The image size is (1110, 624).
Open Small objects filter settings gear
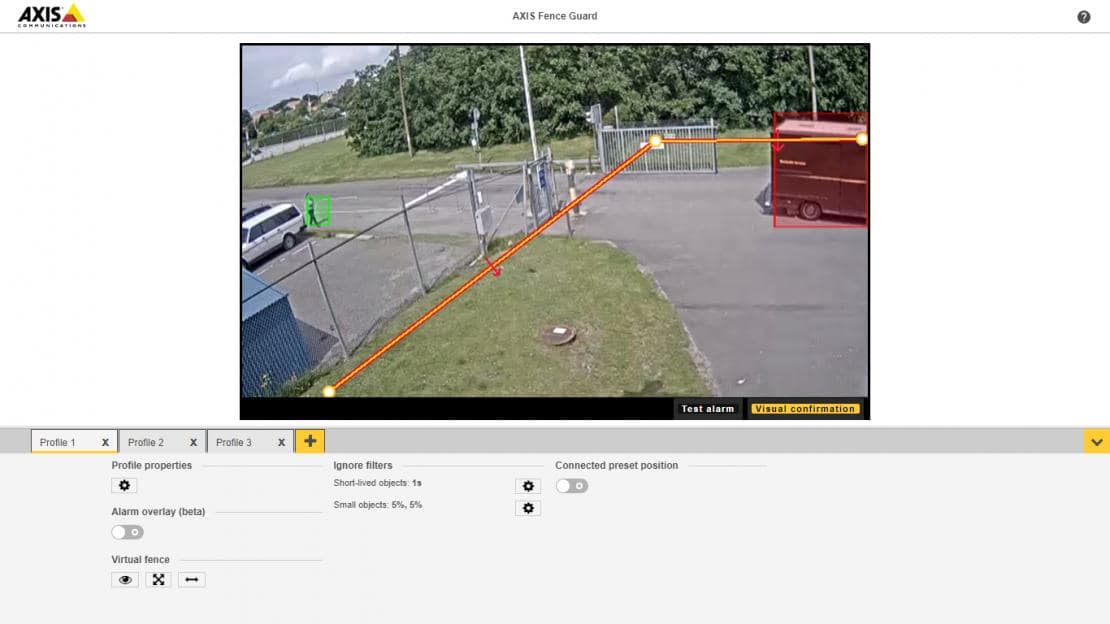[528, 508]
